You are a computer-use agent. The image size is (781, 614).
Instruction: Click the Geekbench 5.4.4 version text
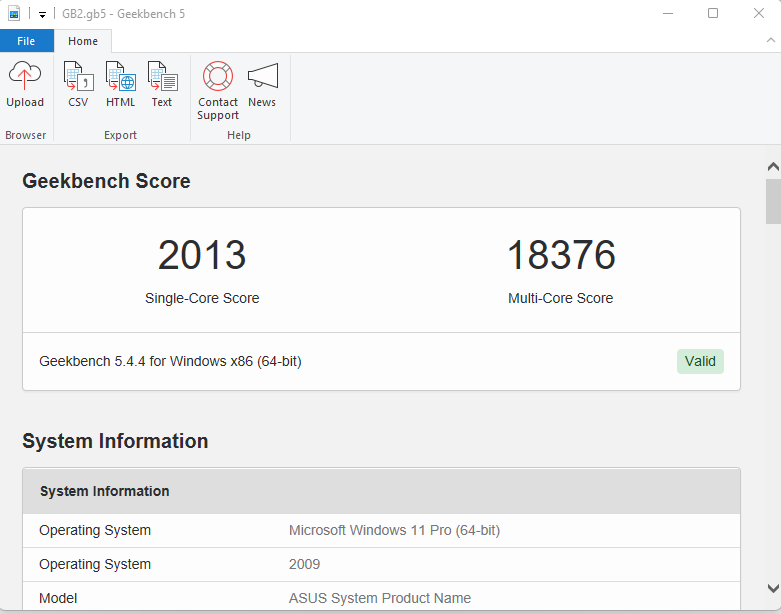(x=170, y=361)
